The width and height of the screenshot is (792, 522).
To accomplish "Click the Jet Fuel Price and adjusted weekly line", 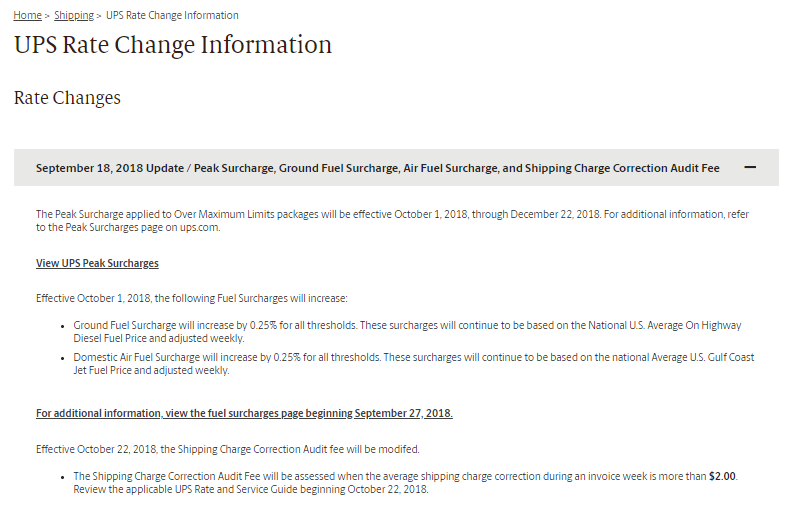I will (151, 370).
